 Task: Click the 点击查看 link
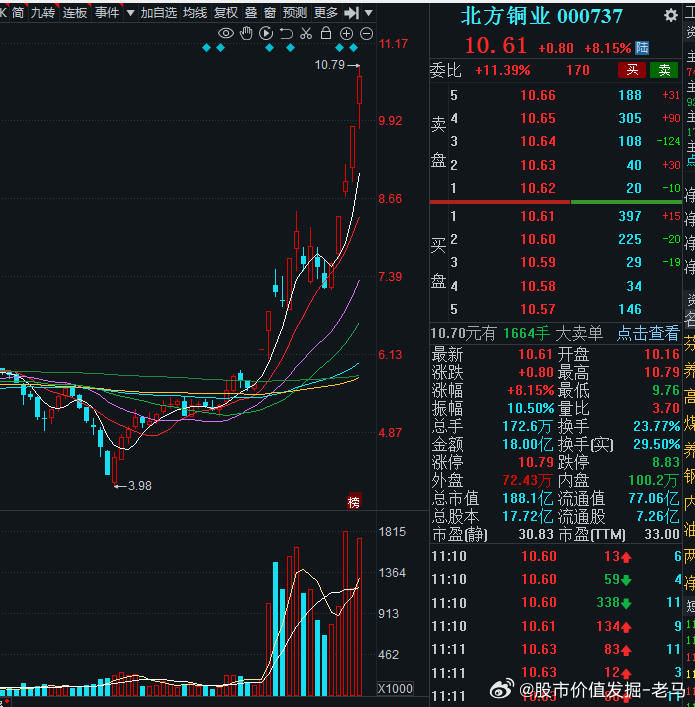point(648,334)
